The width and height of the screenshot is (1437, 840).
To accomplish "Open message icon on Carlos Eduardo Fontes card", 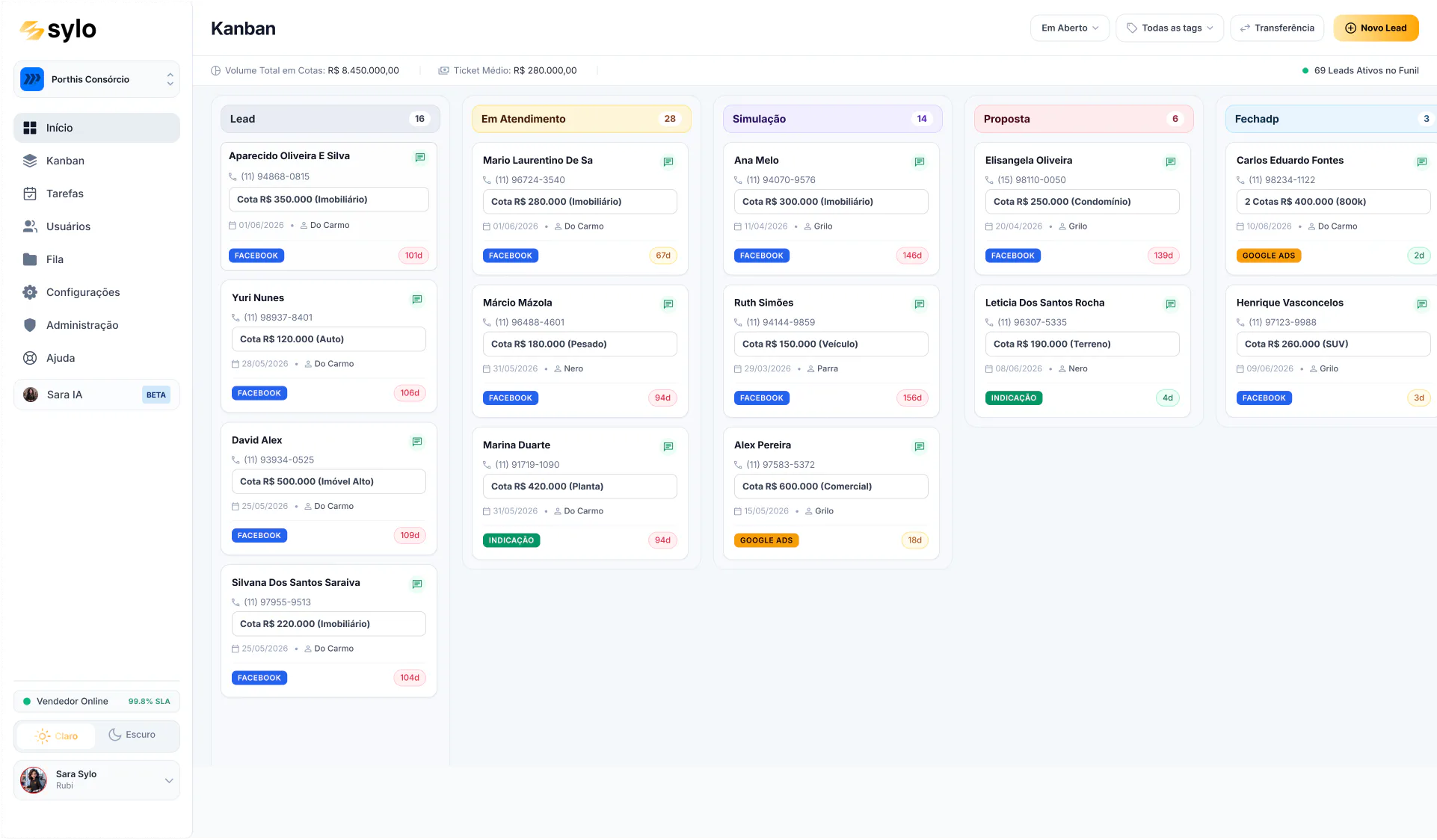I will 1422,161.
